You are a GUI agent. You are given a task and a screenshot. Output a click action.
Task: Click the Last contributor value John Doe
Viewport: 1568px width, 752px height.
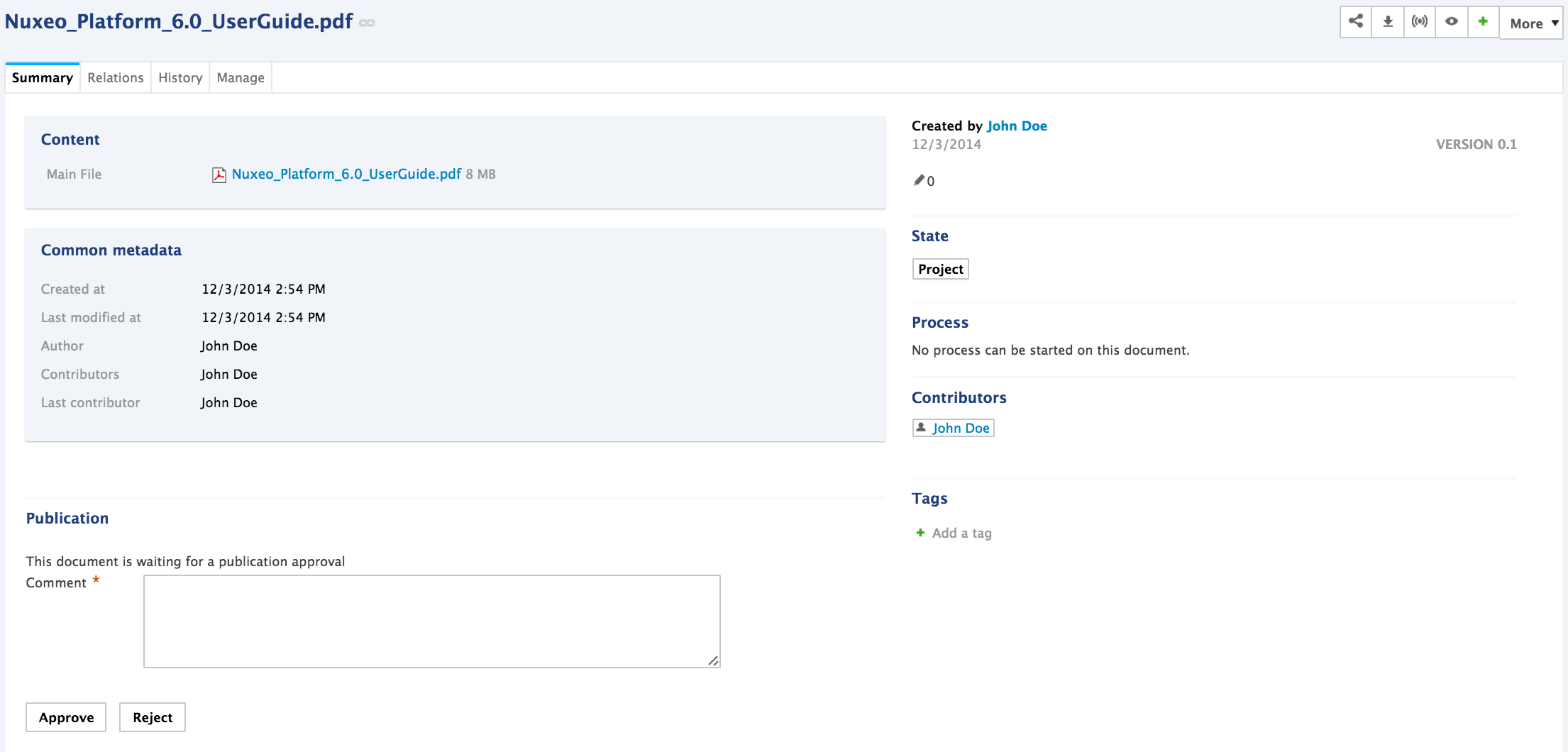click(x=228, y=402)
